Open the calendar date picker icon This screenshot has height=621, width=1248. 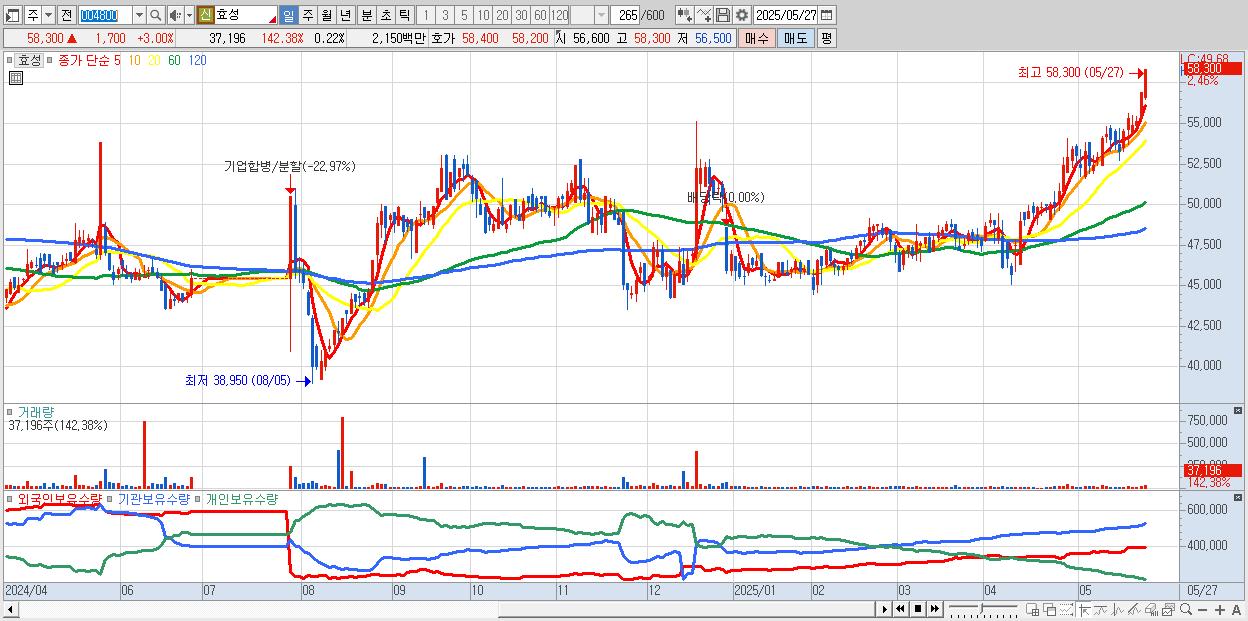coord(827,15)
